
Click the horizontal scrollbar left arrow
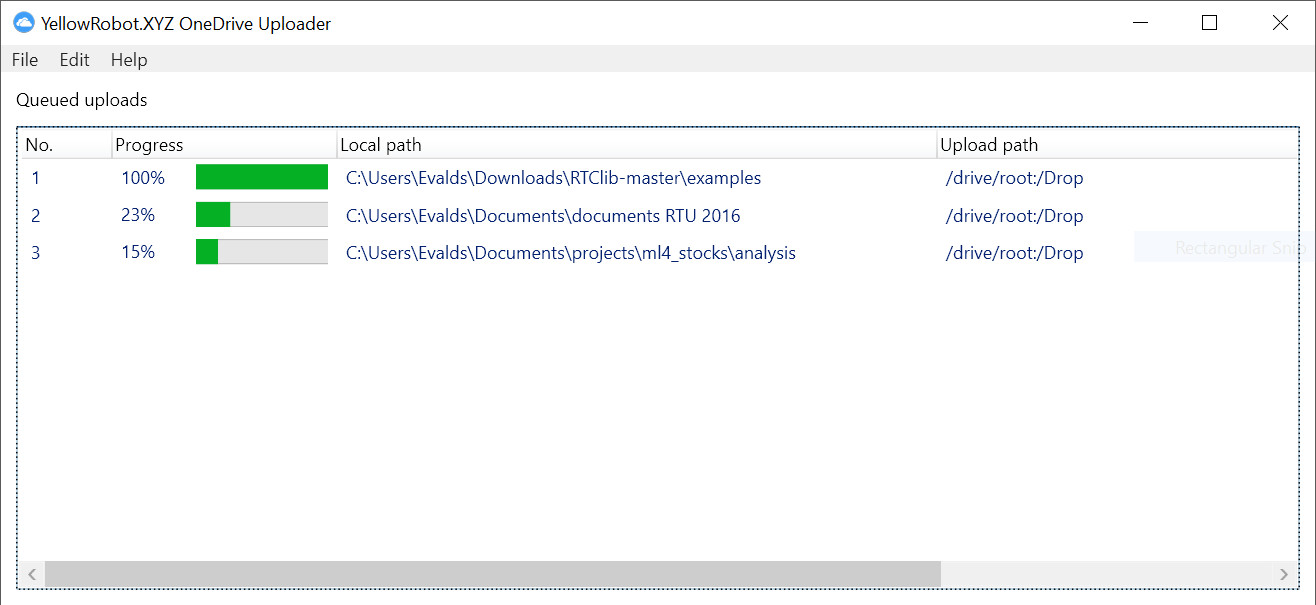click(x=31, y=574)
